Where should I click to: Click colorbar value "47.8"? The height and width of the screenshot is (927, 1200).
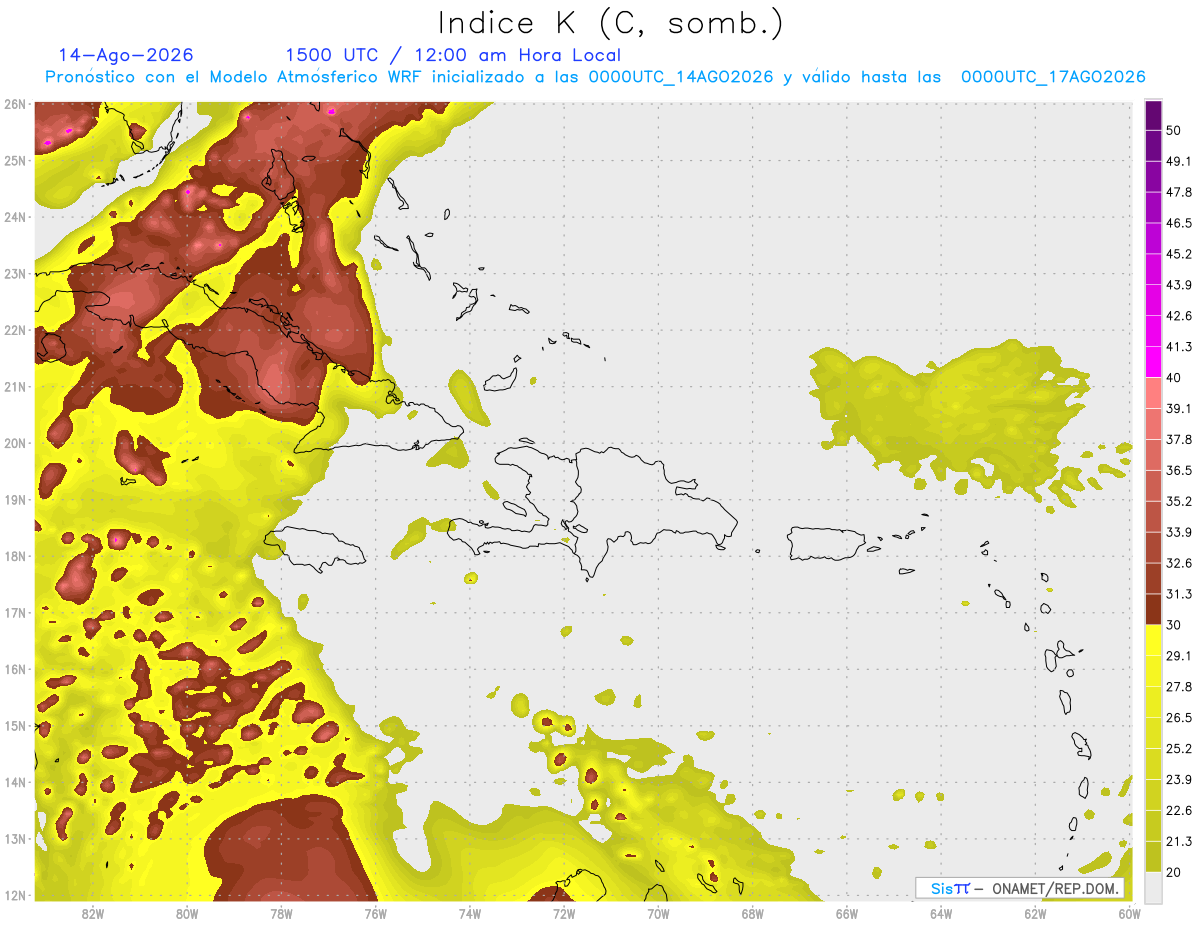coord(1178,192)
